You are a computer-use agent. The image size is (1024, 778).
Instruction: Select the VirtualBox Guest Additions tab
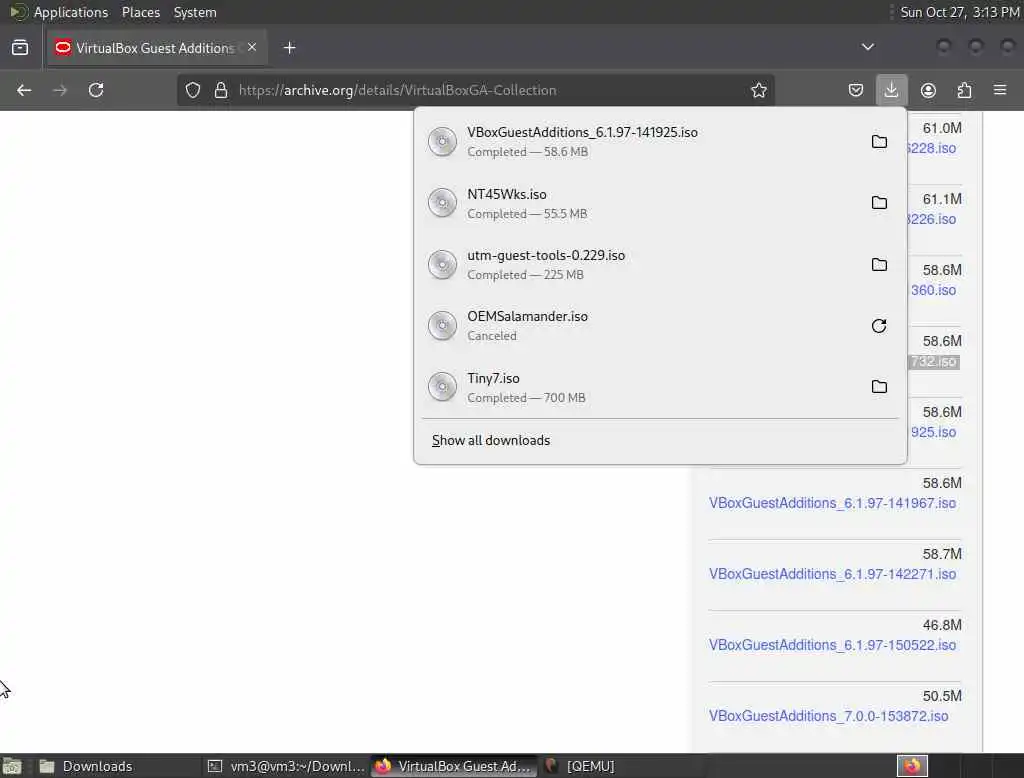(157, 48)
